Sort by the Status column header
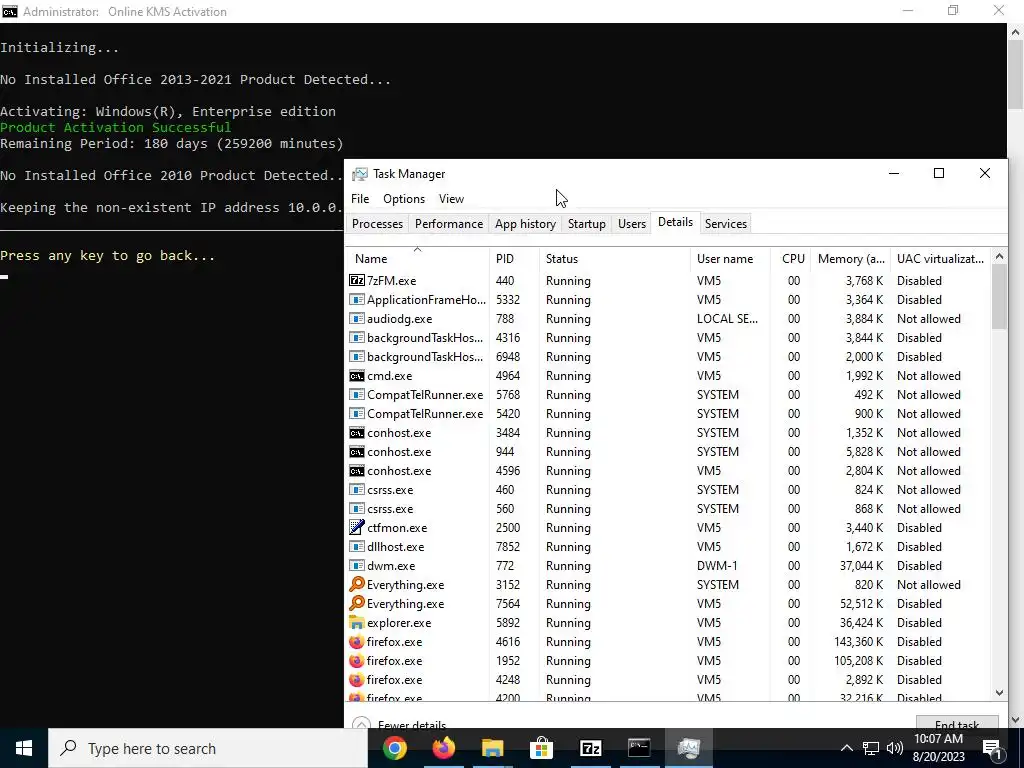This screenshot has width=1024, height=768. click(x=615, y=259)
